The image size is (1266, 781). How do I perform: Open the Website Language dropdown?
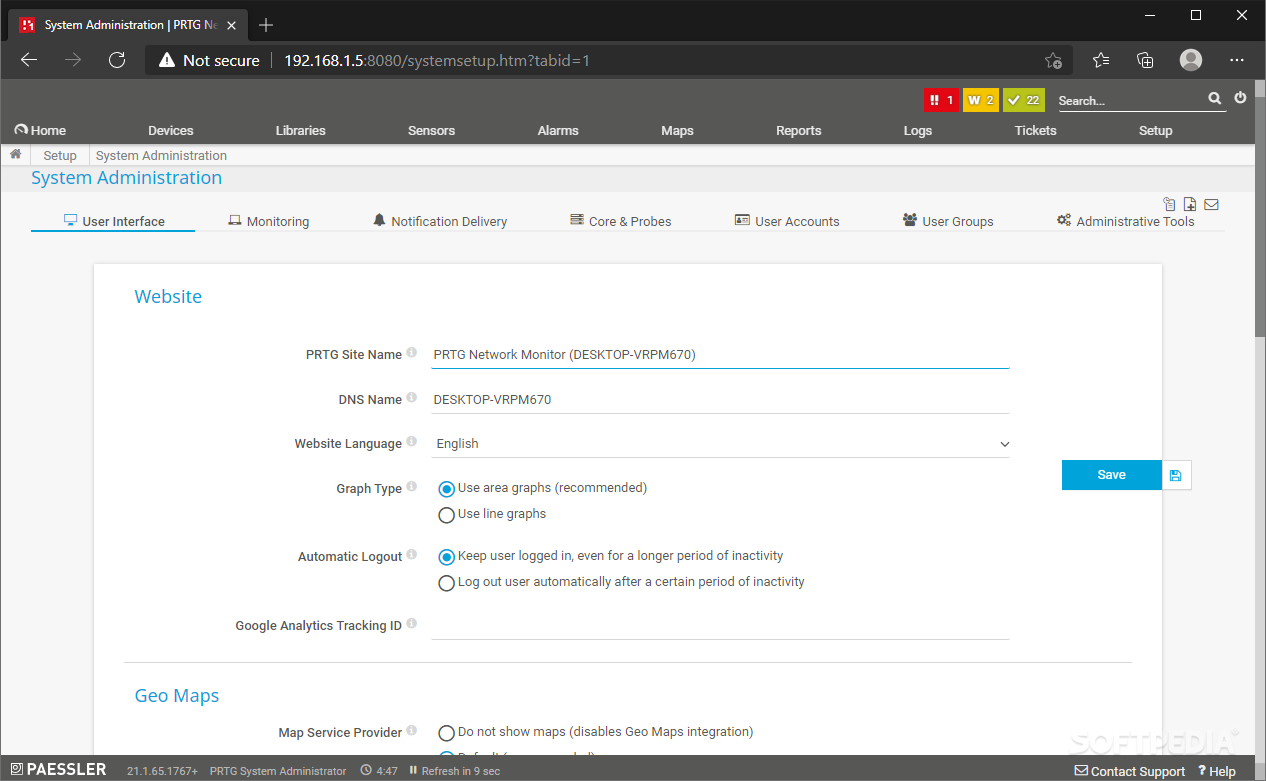[x=720, y=443]
